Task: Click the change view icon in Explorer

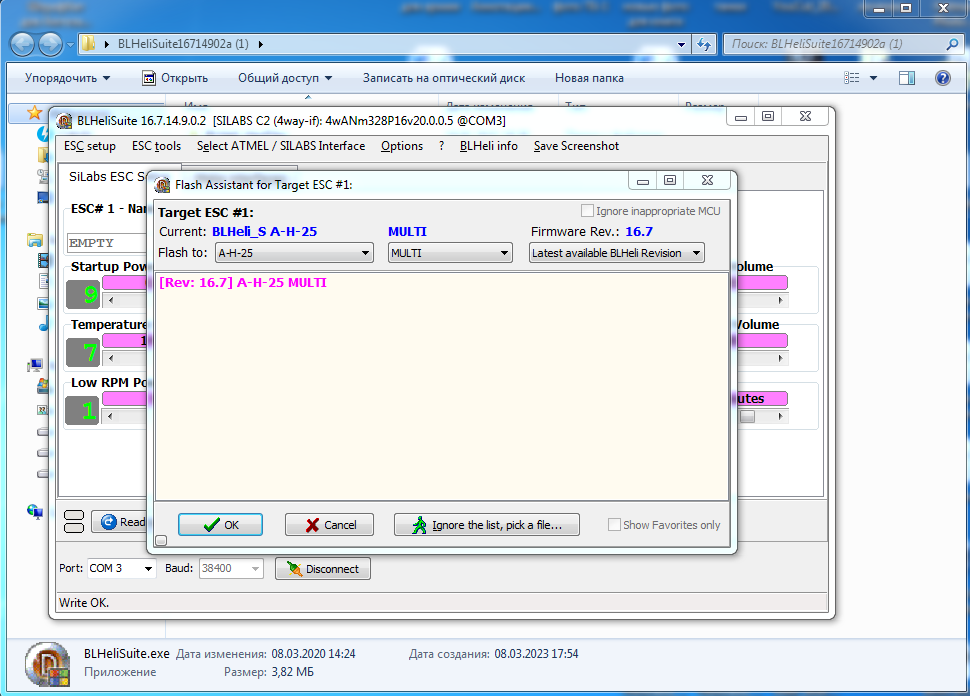Action: pyautogui.click(x=852, y=78)
